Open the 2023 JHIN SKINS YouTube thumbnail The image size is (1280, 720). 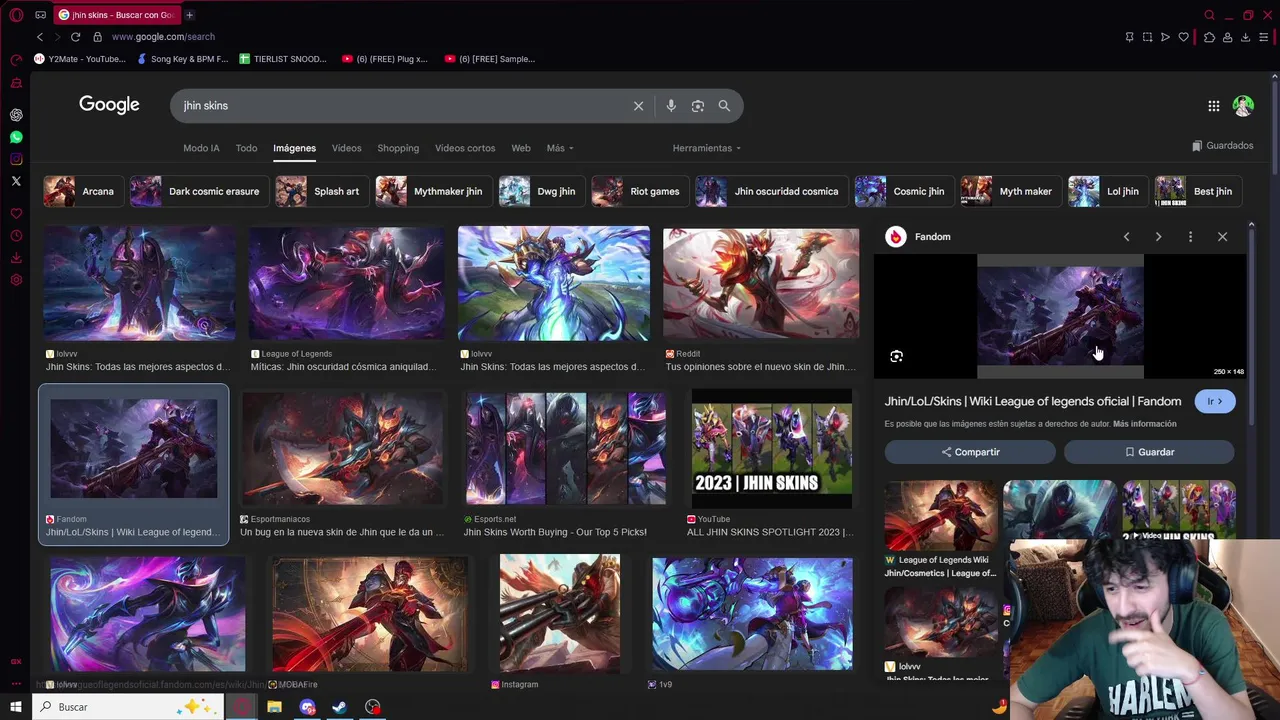point(771,449)
